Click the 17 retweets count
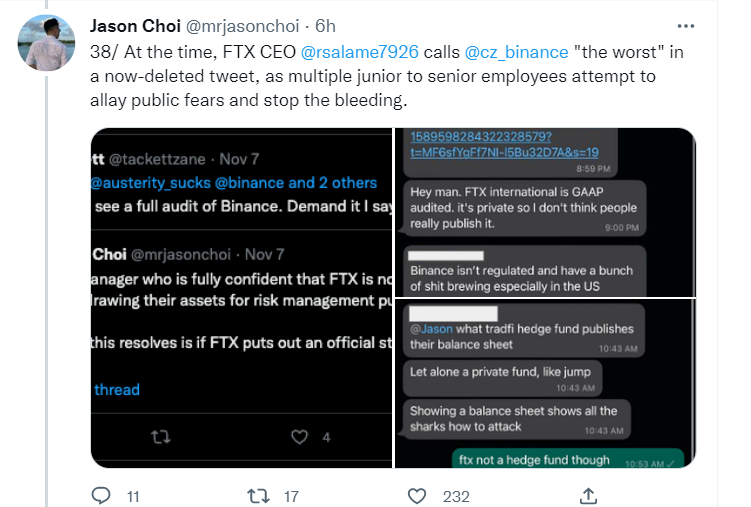 coord(292,495)
